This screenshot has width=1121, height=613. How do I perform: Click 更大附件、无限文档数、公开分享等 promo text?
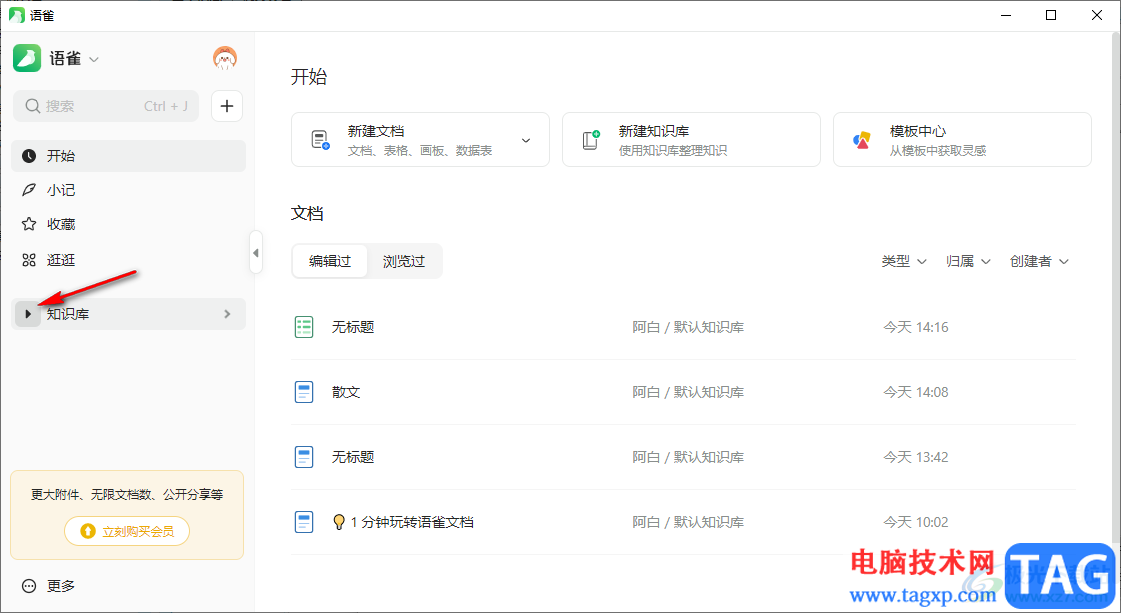tap(127, 494)
